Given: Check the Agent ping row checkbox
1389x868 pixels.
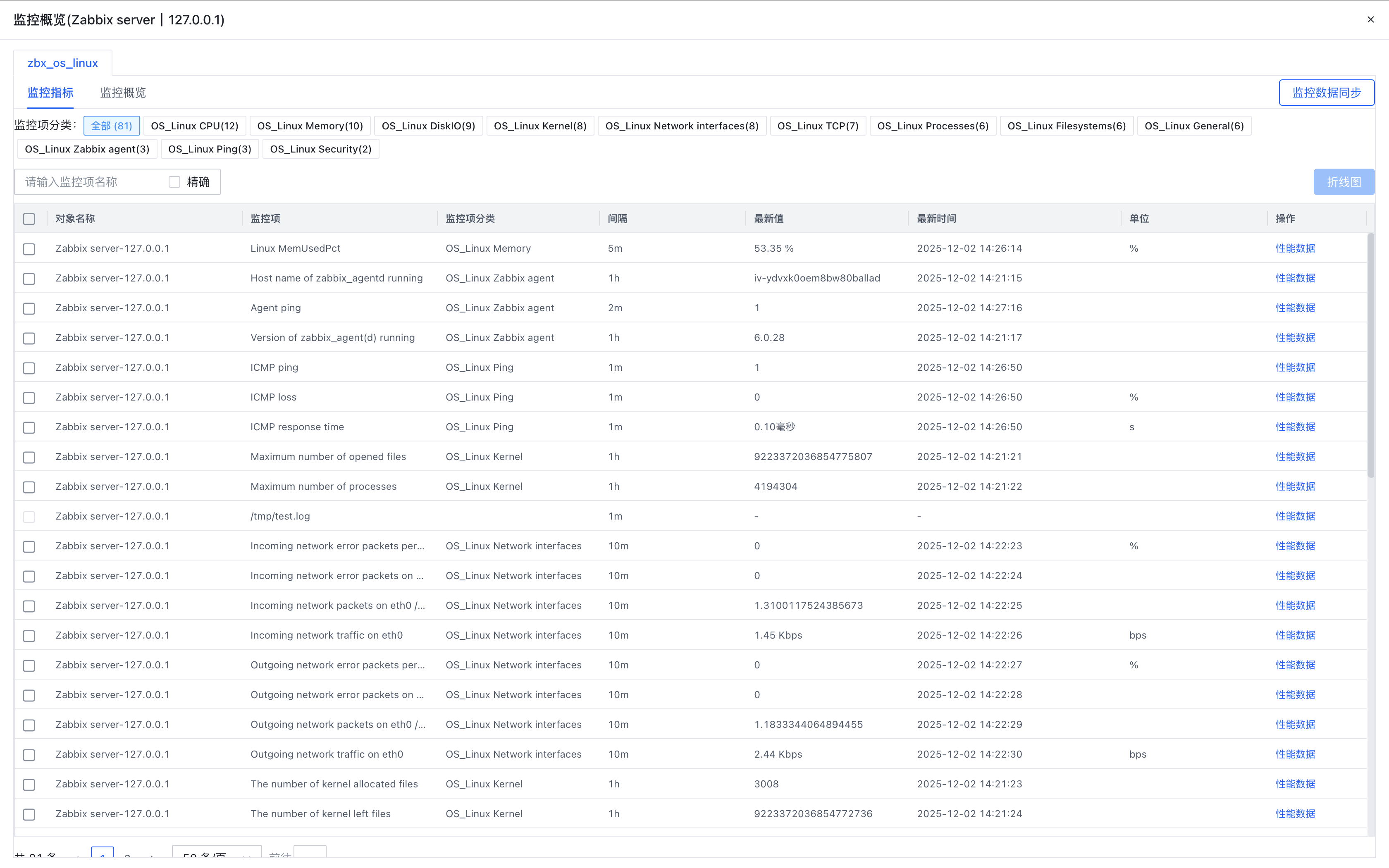Looking at the screenshot, I should pyautogui.click(x=29, y=308).
